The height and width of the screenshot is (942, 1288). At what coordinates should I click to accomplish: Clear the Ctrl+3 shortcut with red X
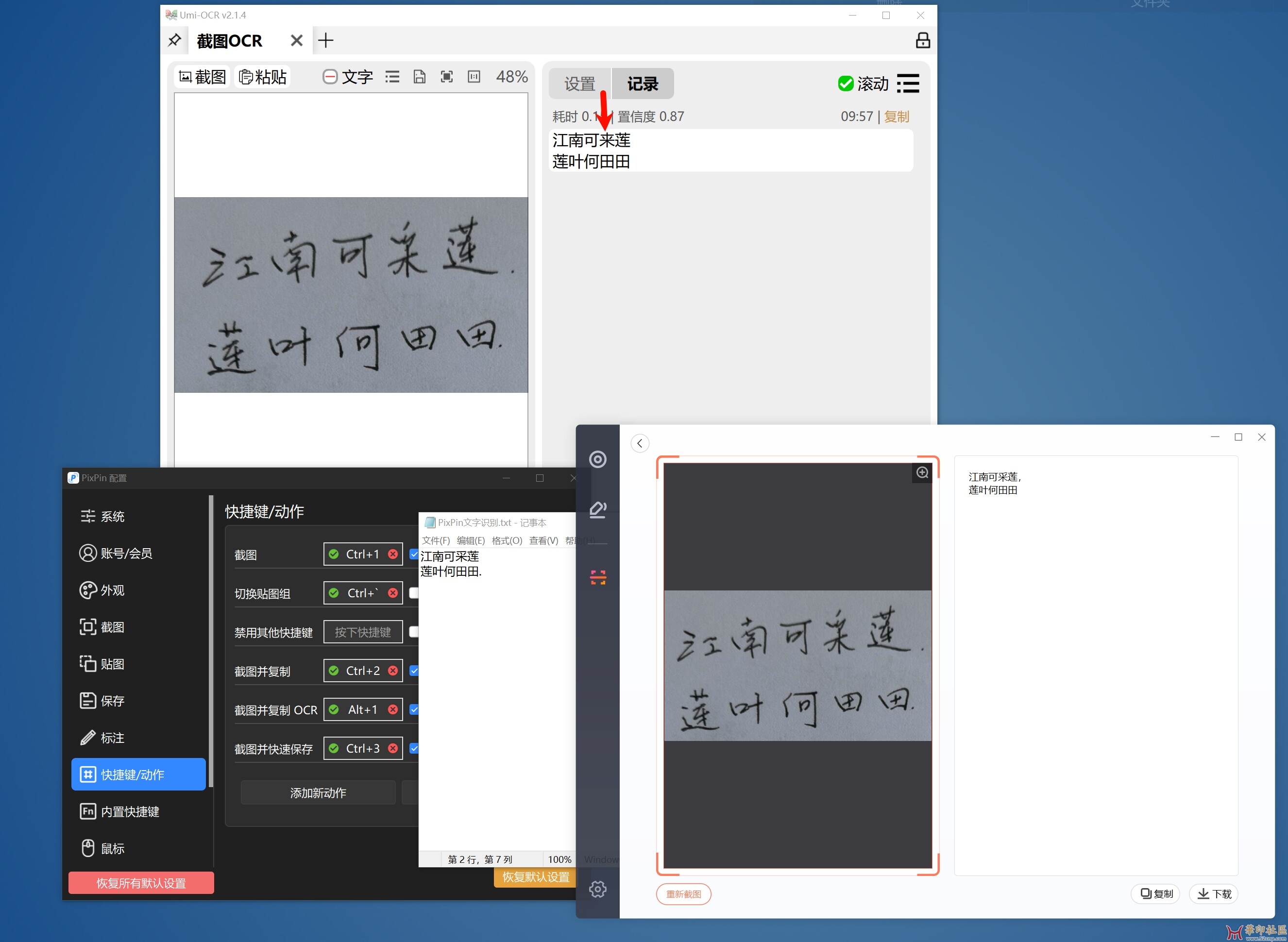point(393,748)
